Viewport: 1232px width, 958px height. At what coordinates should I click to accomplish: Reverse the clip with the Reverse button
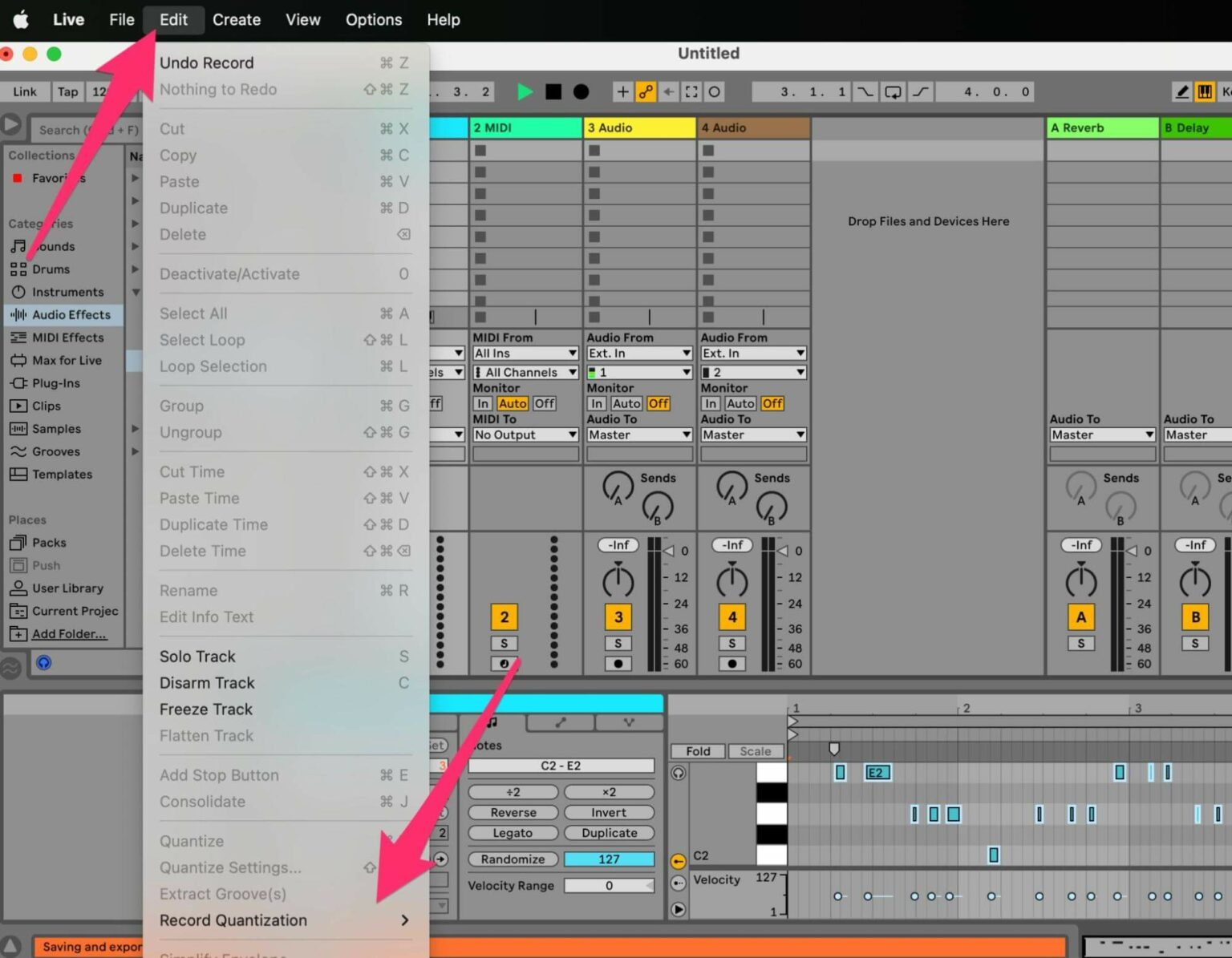point(512,812)
